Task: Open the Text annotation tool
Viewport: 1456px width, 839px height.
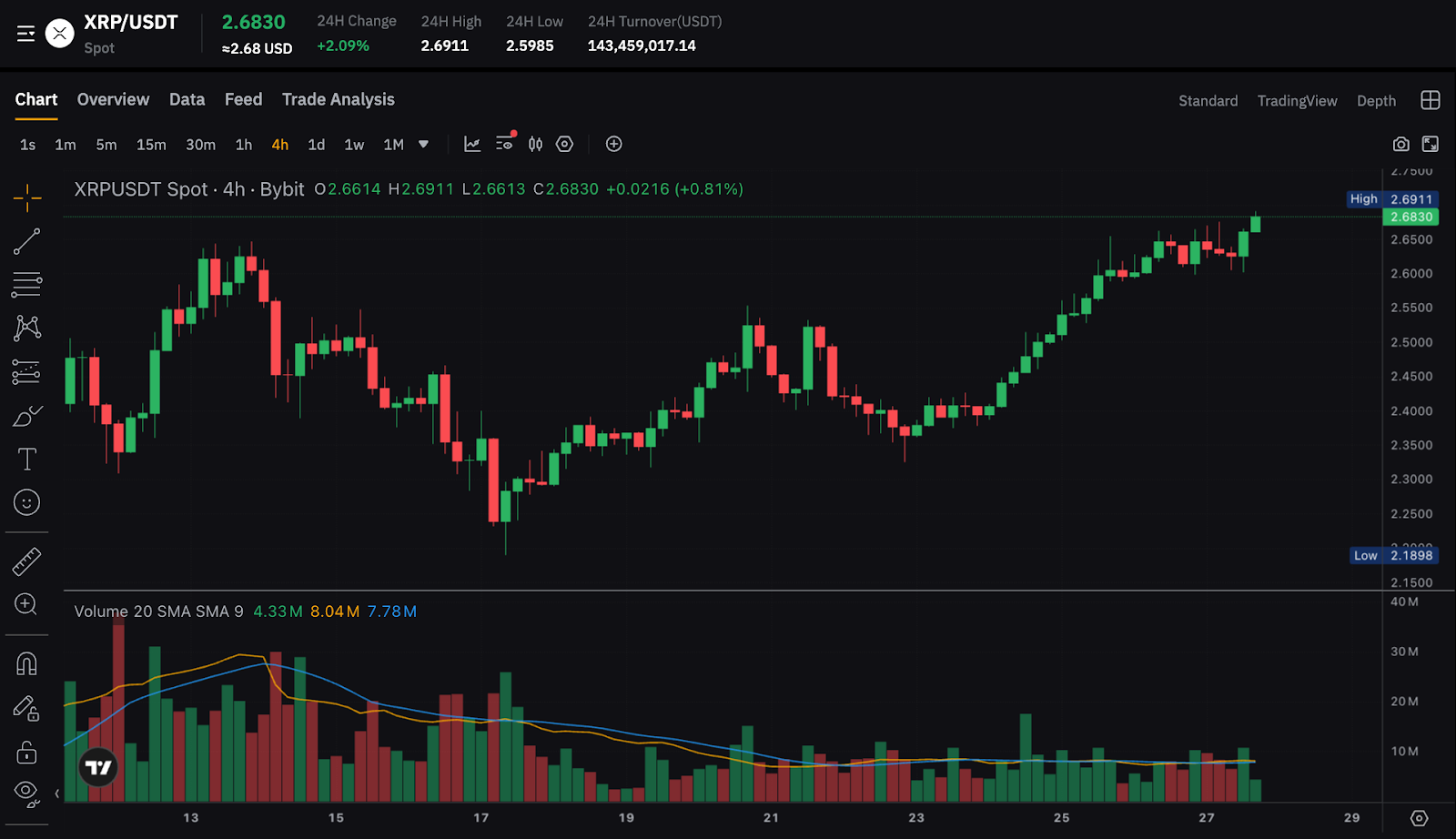Action: point(26,459)
